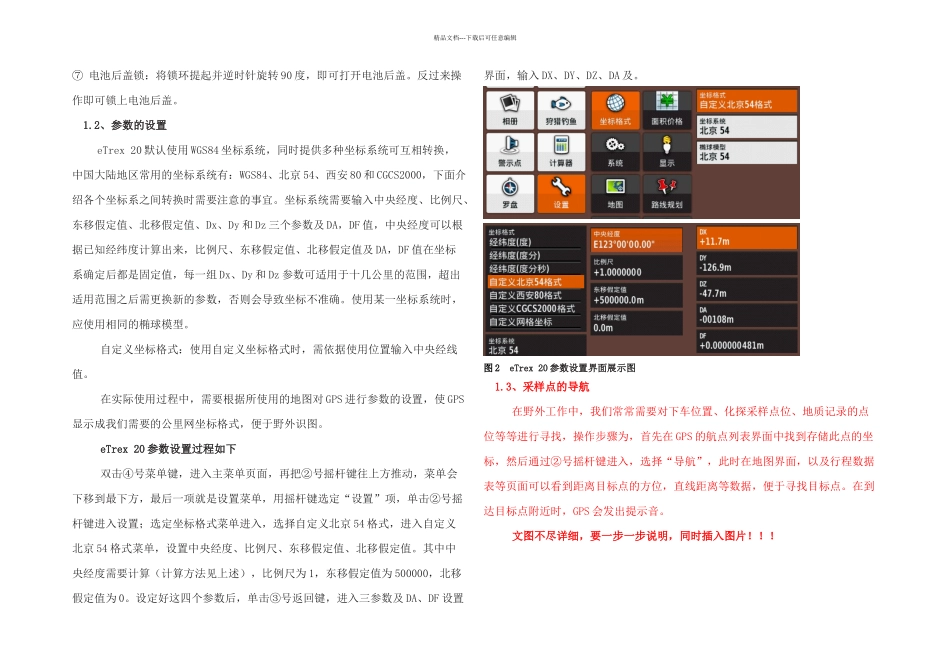Choose 自定义CGCS2000格式 in the list
The image size is (950, 672).
pyautogui.click(x=536, y=309)
